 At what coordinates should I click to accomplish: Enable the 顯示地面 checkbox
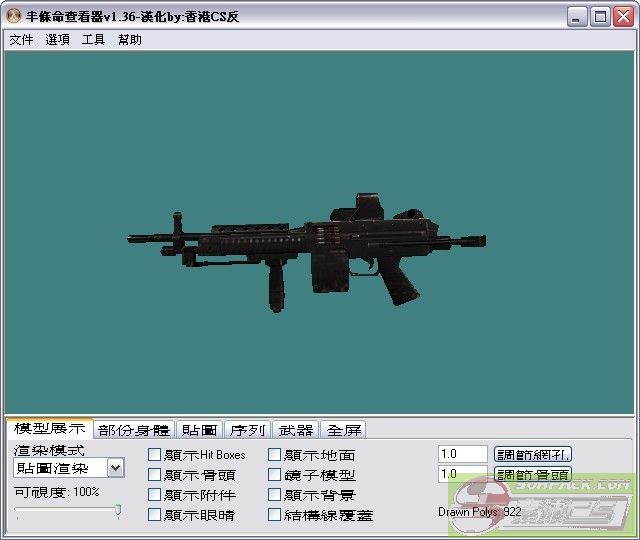click(275, 455)
